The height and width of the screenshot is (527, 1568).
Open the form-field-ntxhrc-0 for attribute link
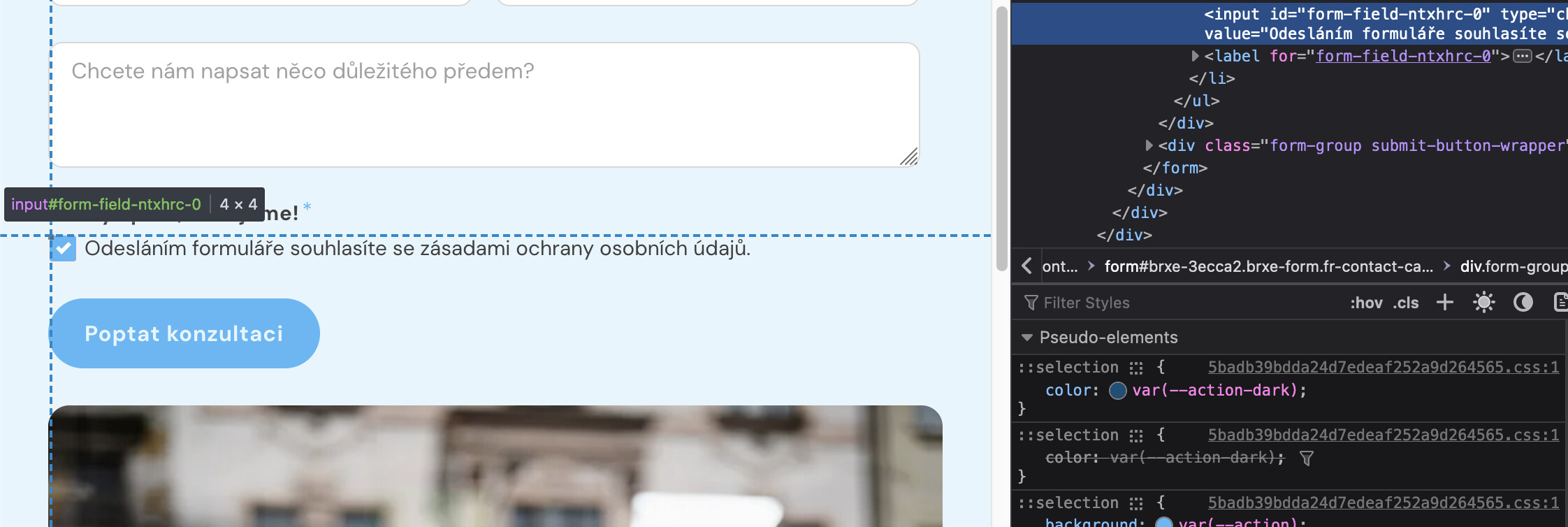(1403, 56)
